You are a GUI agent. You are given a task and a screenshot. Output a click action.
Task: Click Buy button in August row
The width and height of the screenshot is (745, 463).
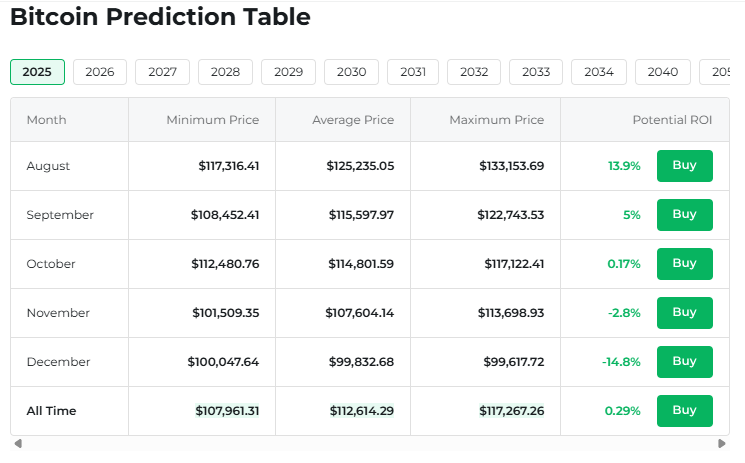(684, 166)
